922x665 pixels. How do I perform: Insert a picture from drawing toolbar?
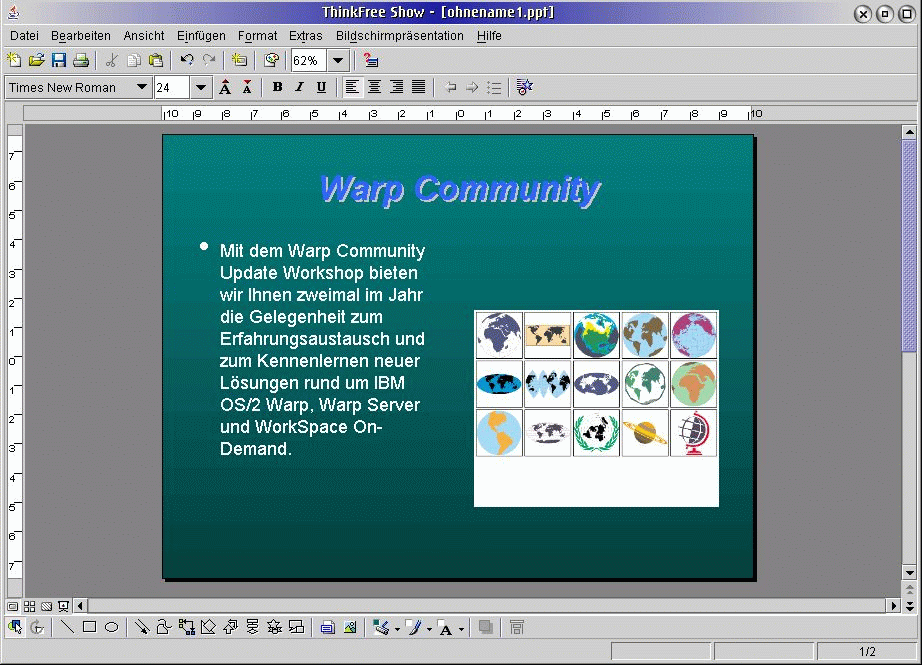pyautogui.click(x=350, y=627)
